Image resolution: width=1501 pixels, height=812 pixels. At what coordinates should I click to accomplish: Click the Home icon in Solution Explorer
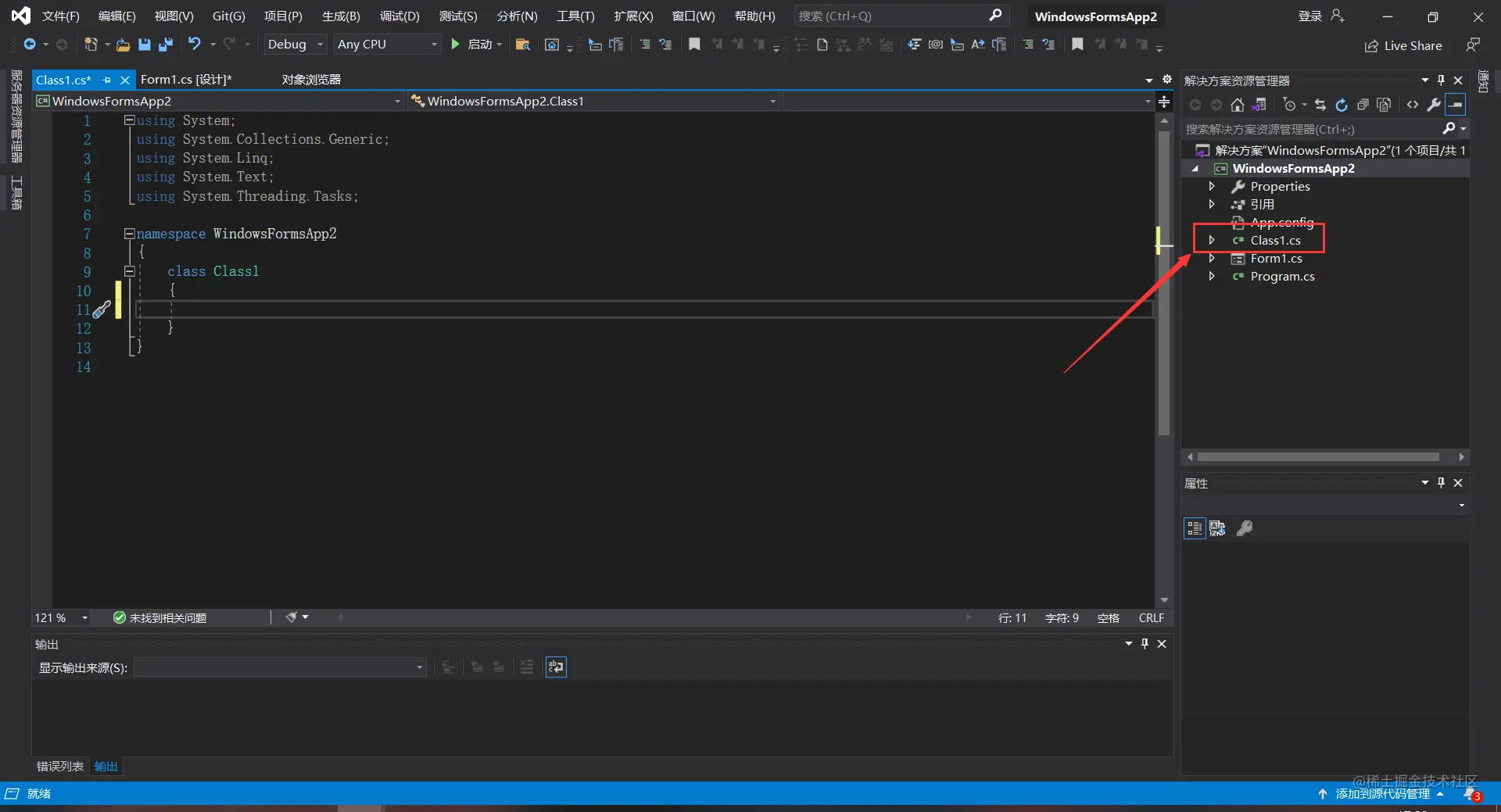[x=1237, y=105]
